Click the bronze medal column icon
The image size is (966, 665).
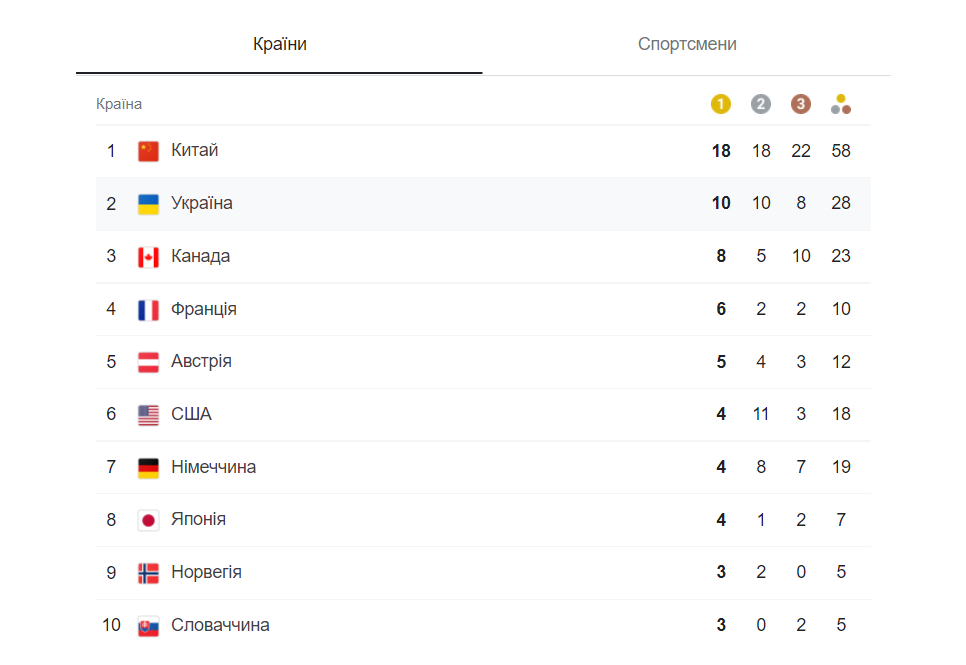(801, 104)
